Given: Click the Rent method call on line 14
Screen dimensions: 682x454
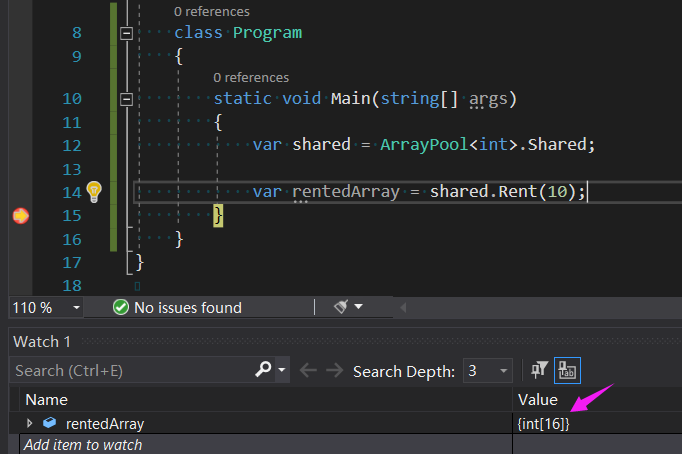Looking at the screenshot, I should click(518, 191).
